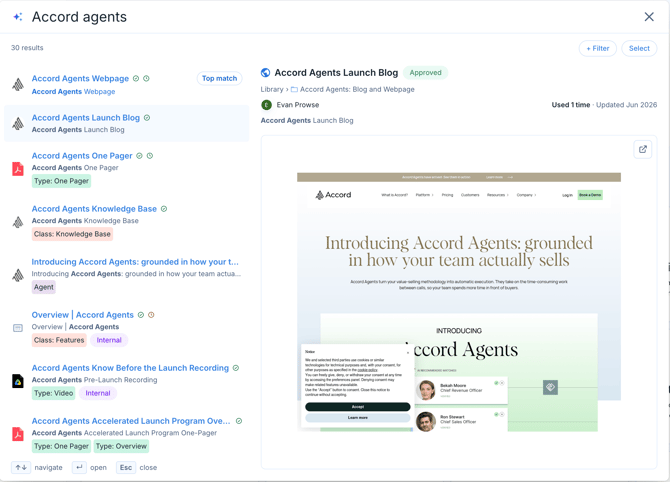Image resolution: width=670 pixels, height=482 pixels.
Task: Click the Launch Blog preview thumbnail
Action: click(x=459, y=302)
